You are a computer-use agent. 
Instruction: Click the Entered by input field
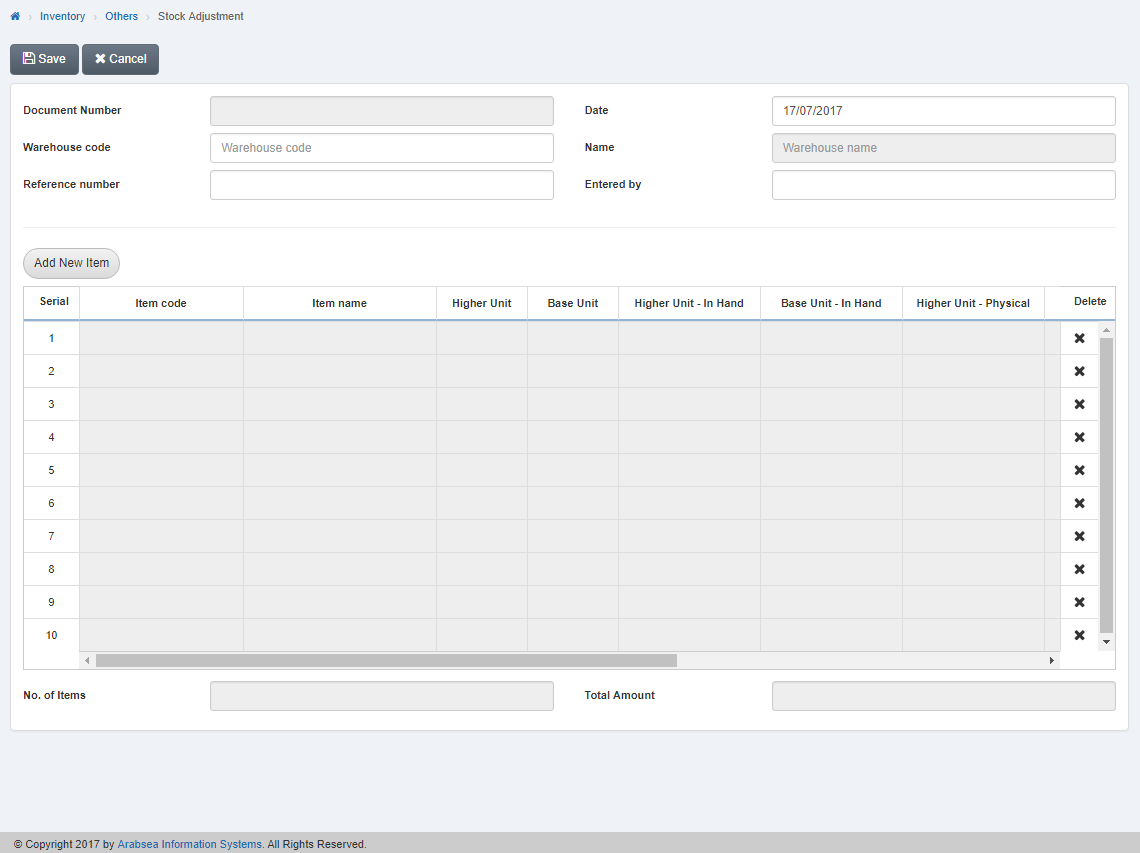943,184
